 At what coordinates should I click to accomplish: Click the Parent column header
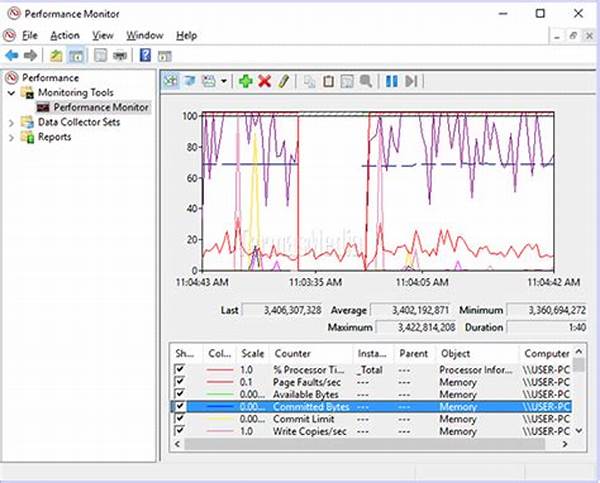[415, 353]
